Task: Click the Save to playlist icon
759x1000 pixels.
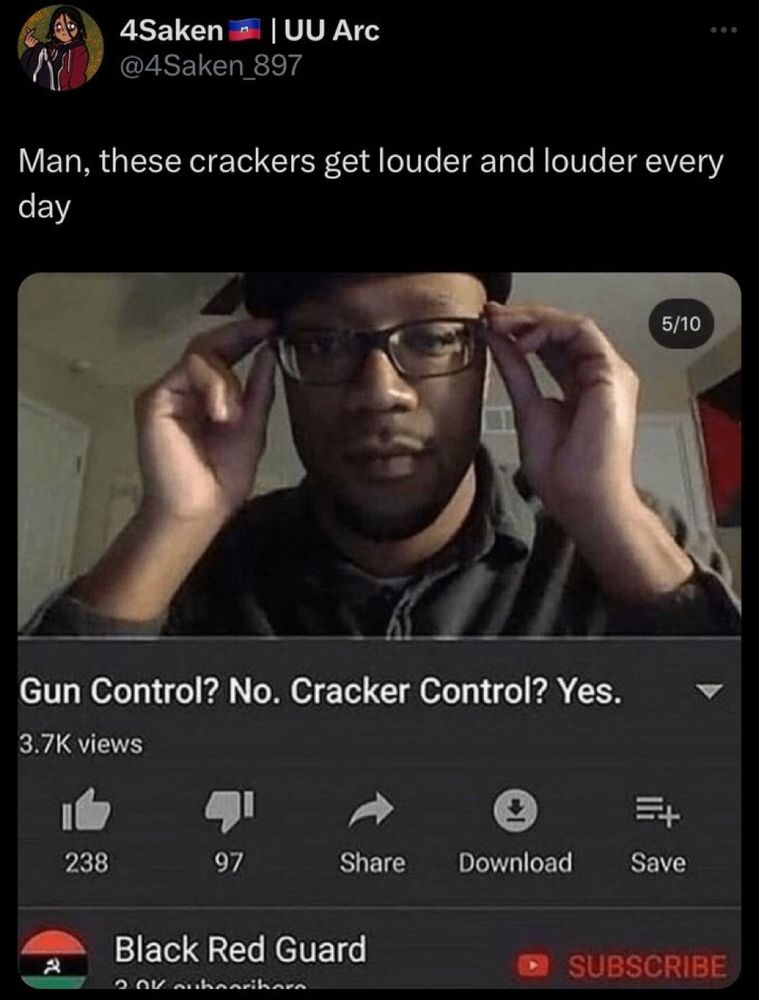Action: (x=658, y=813)
